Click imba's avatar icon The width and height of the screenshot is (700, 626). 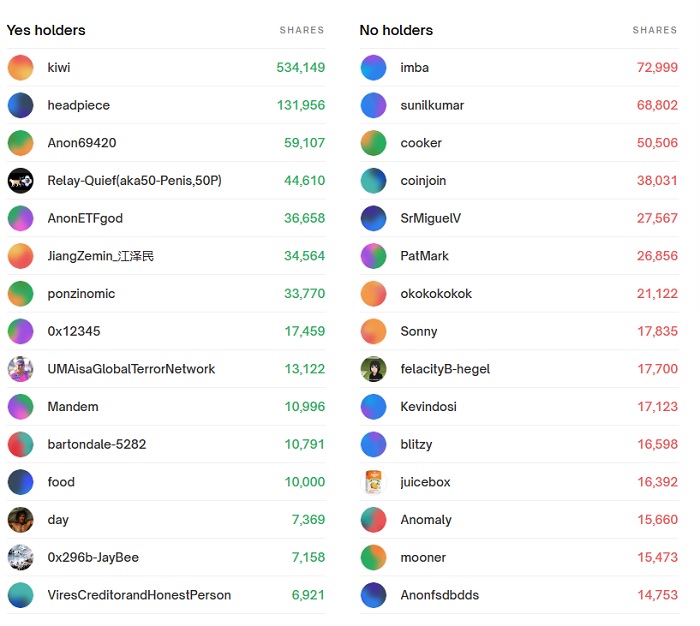373,67
